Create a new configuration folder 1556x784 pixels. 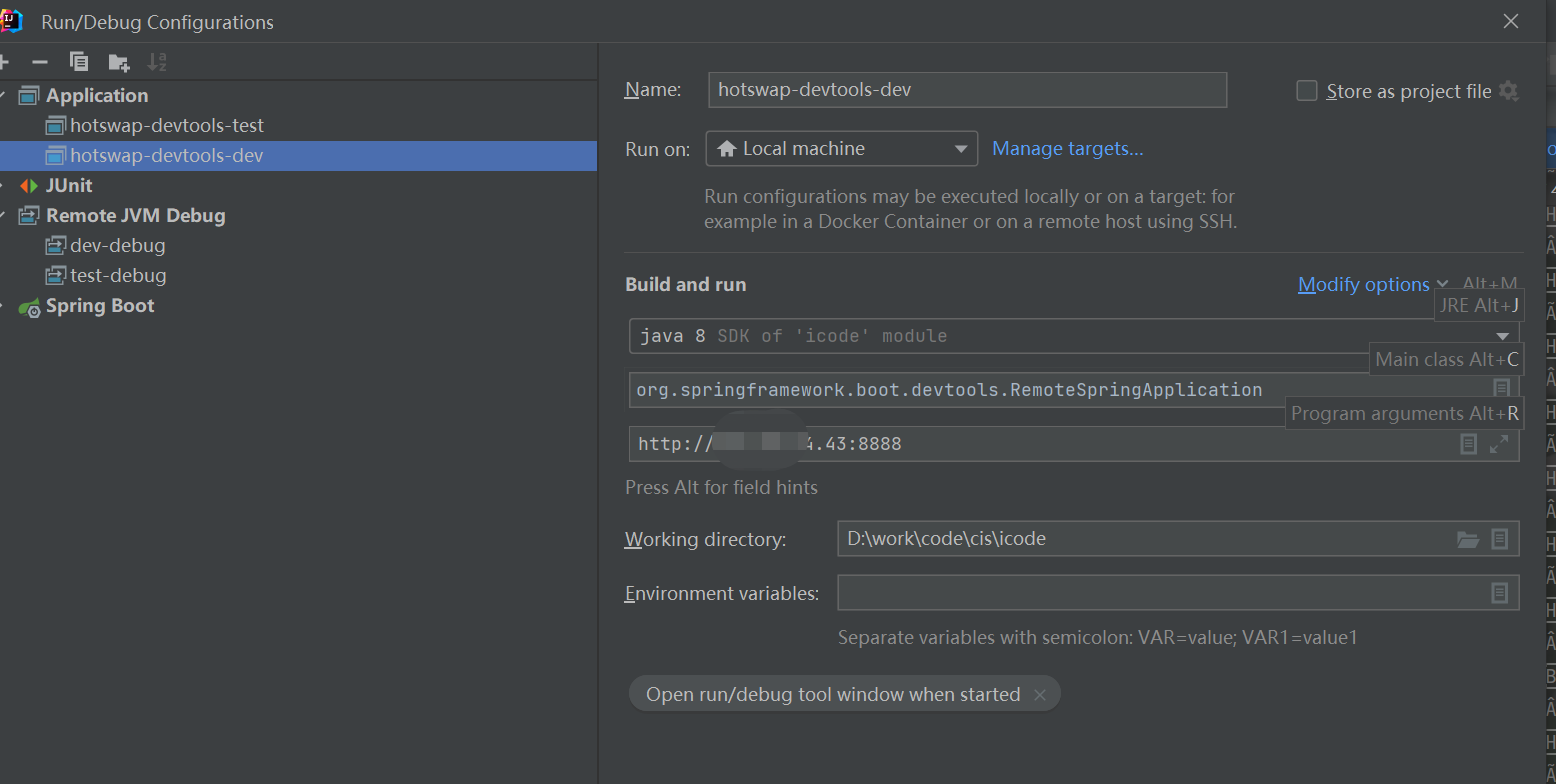119,62
